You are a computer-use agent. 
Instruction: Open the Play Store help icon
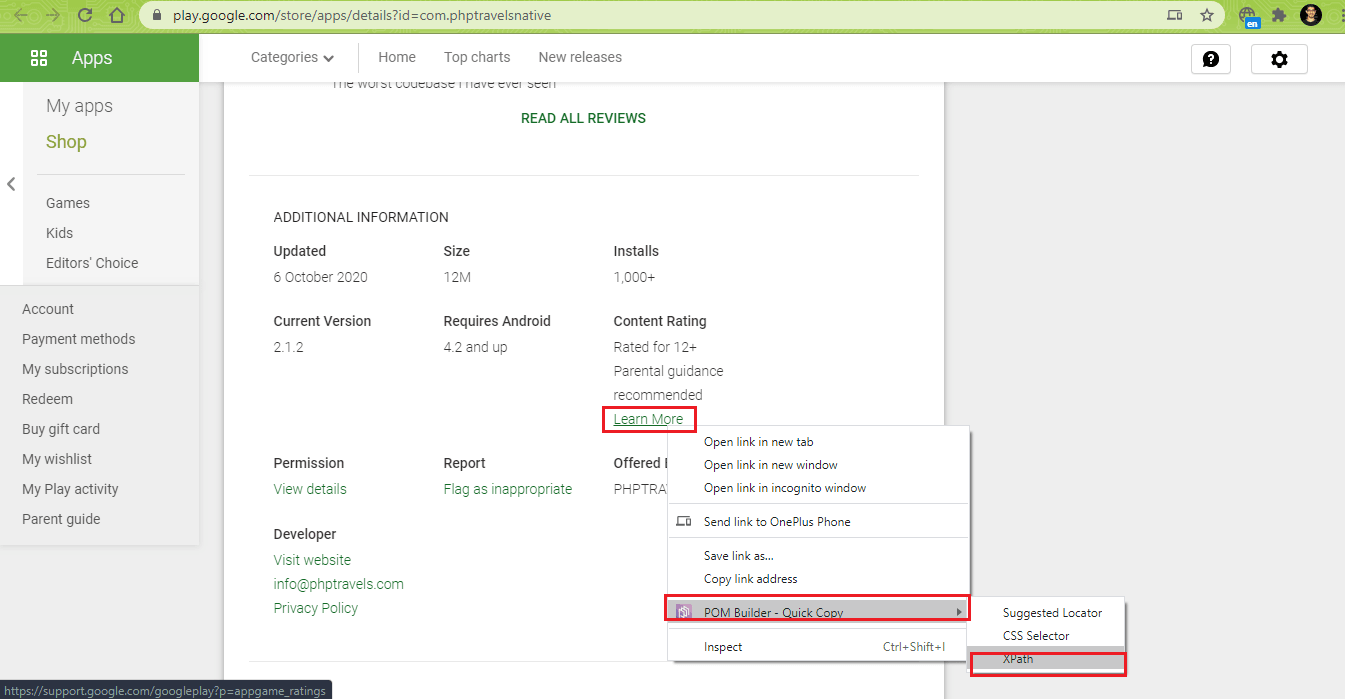1210,59
